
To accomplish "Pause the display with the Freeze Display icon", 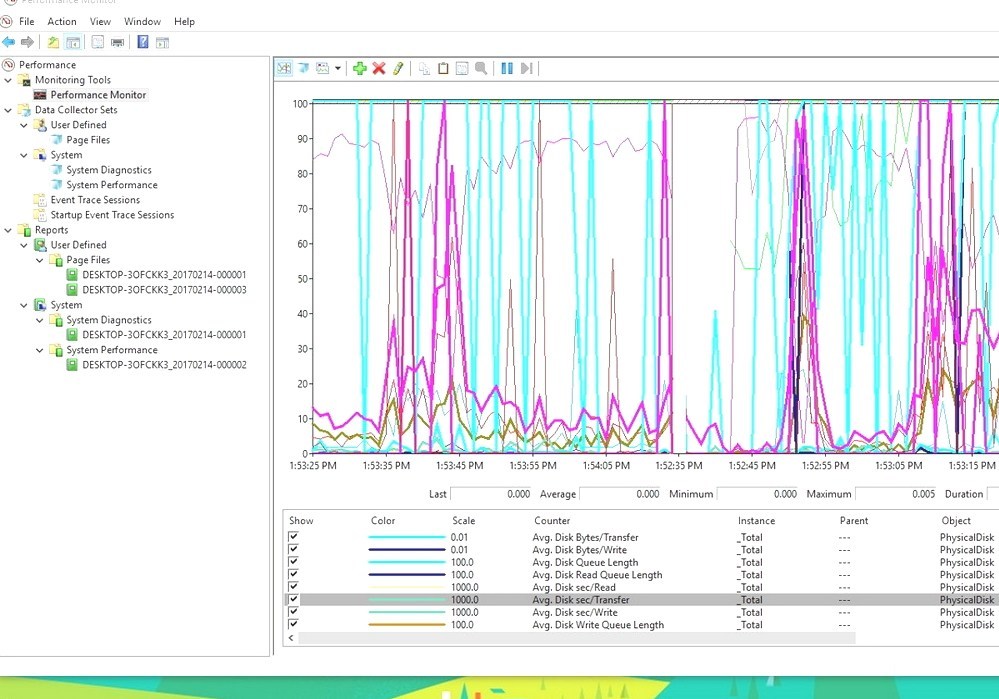I will point(509,68).
